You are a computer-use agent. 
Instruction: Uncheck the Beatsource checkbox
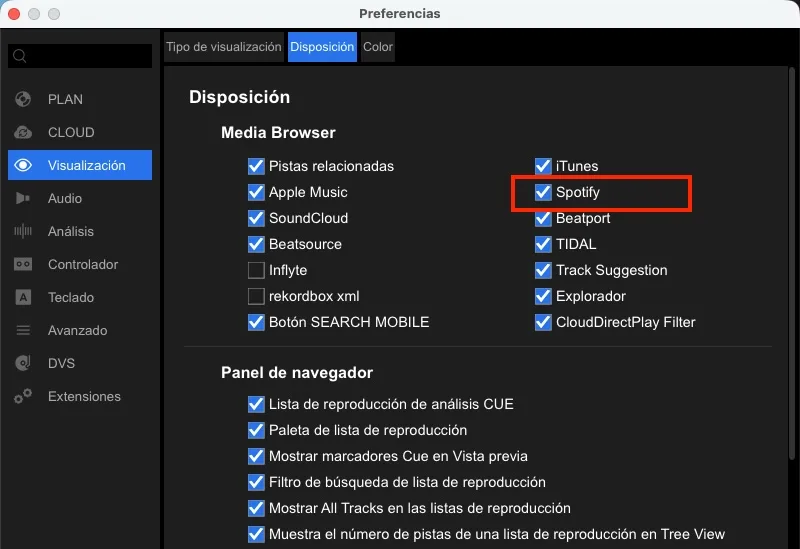pos(256,244)
